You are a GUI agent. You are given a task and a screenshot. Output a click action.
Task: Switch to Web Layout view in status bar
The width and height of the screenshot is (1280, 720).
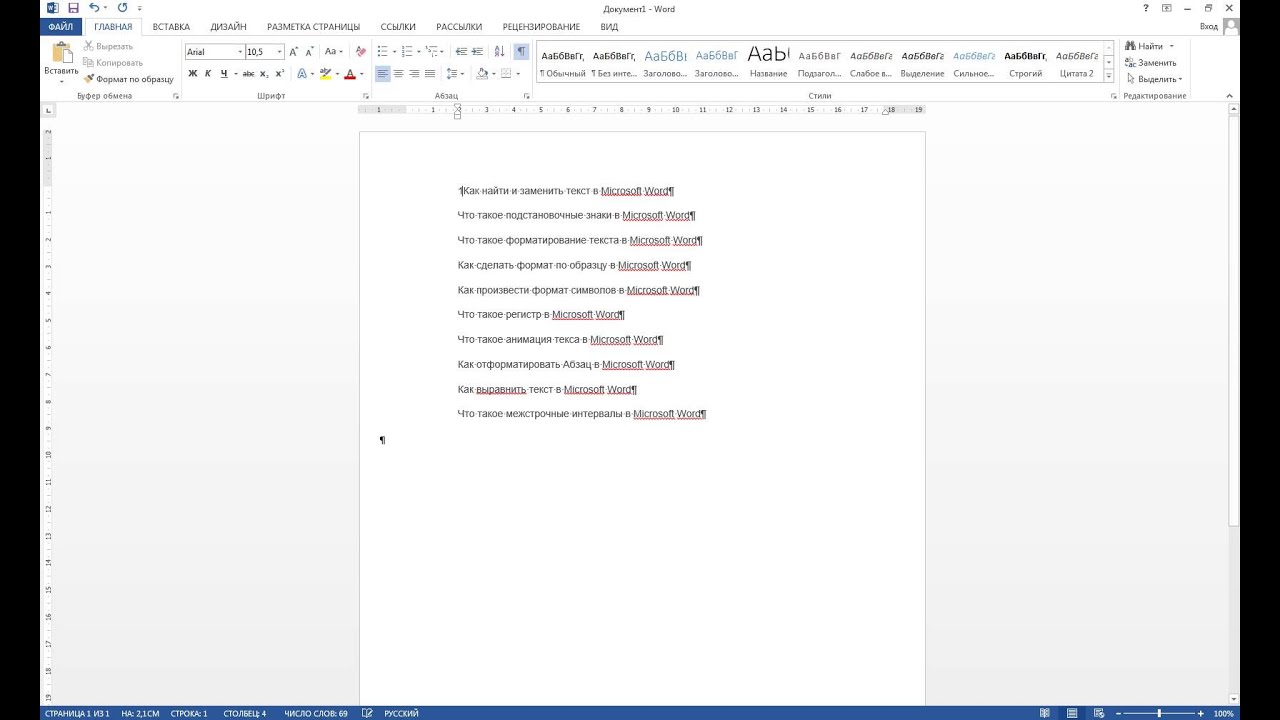tap(1100, 713)
